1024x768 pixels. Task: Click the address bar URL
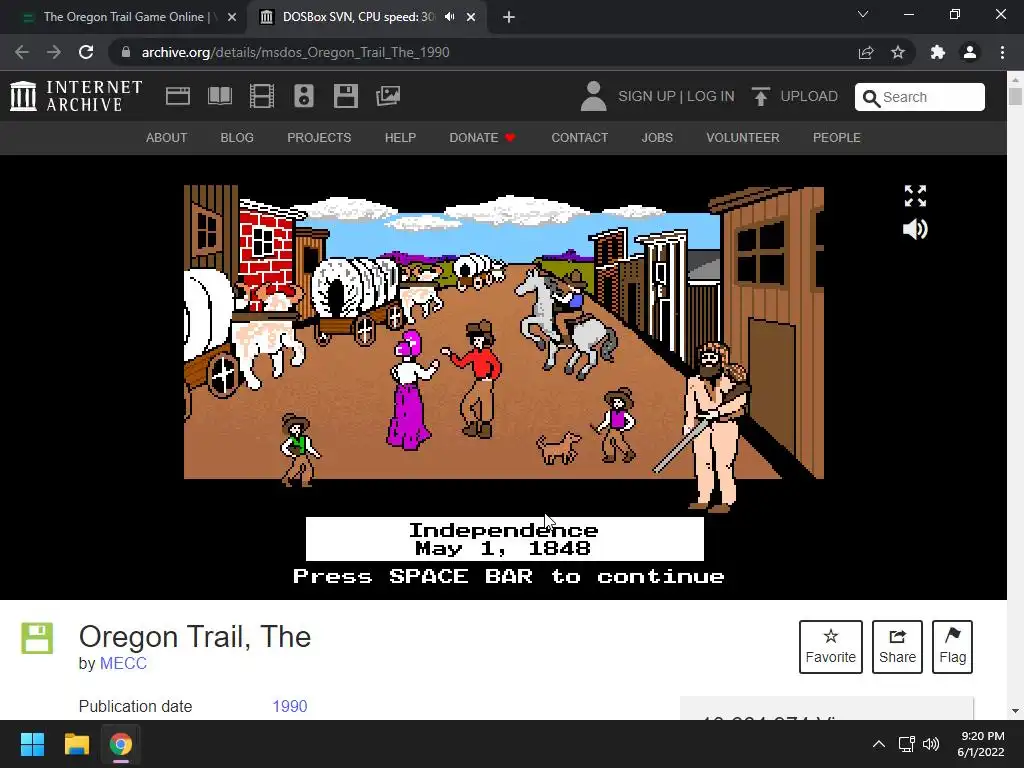pos(295,52)
